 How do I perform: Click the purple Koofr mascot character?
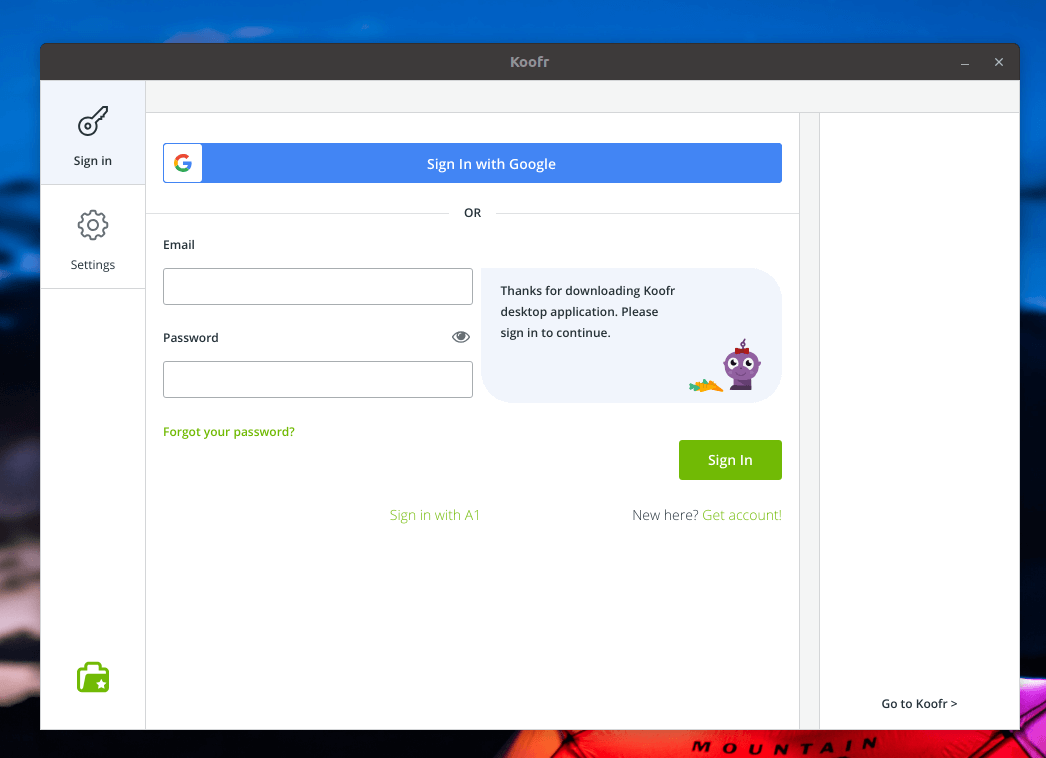click(x=741, y=365)
